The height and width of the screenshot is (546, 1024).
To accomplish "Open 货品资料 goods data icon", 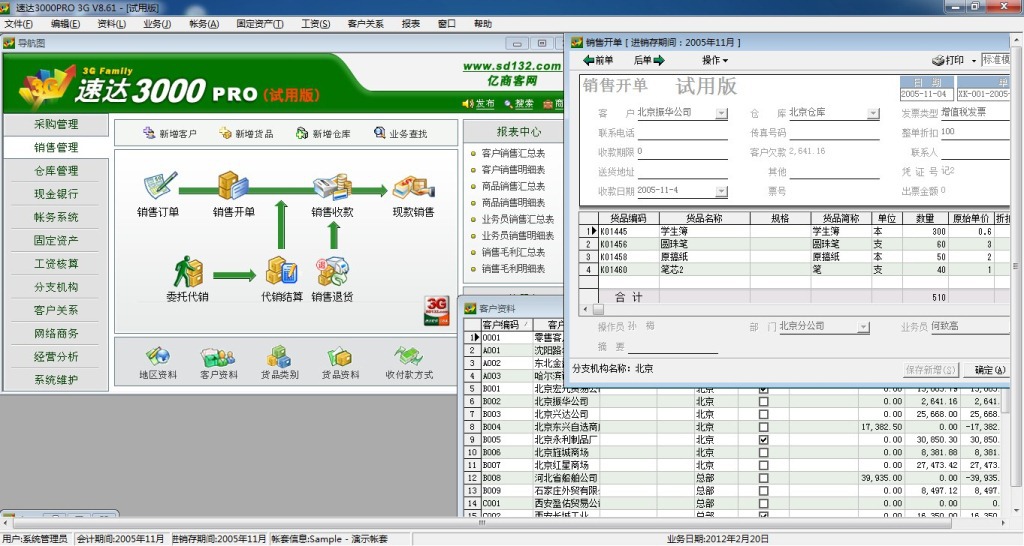I will tap(340, 356).
